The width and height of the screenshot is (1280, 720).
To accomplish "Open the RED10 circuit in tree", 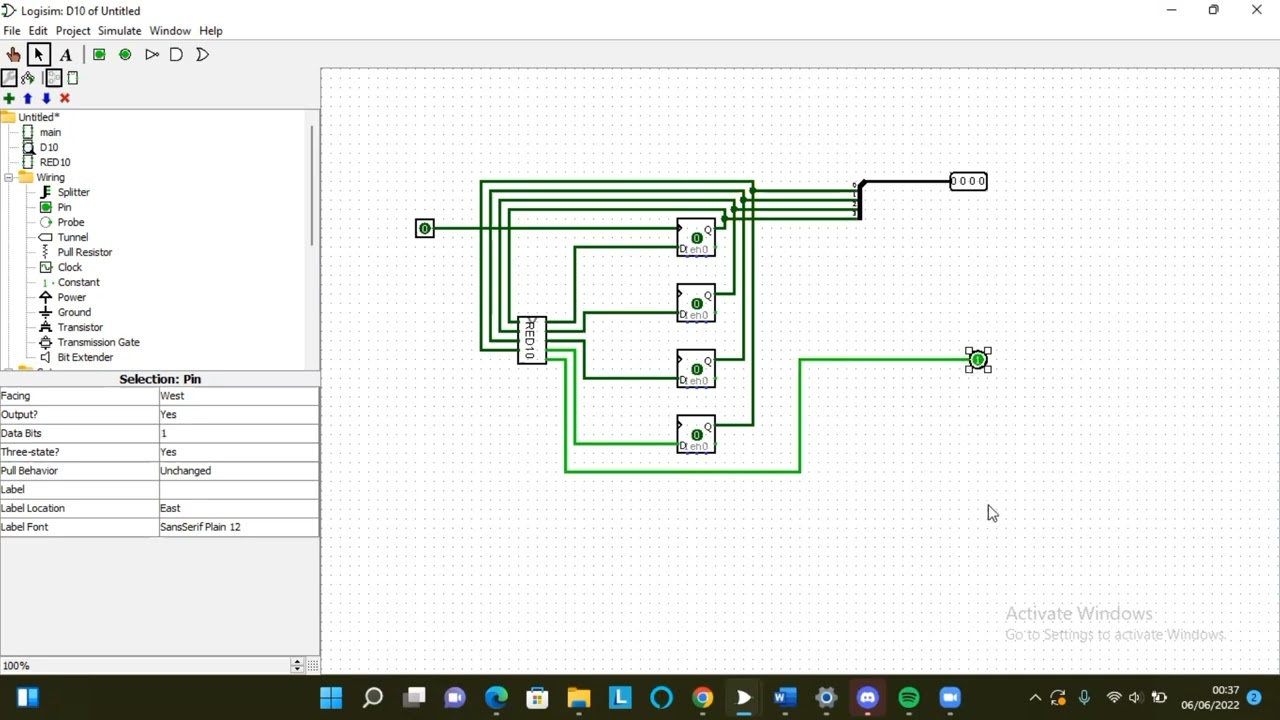I will coord(54,162).
